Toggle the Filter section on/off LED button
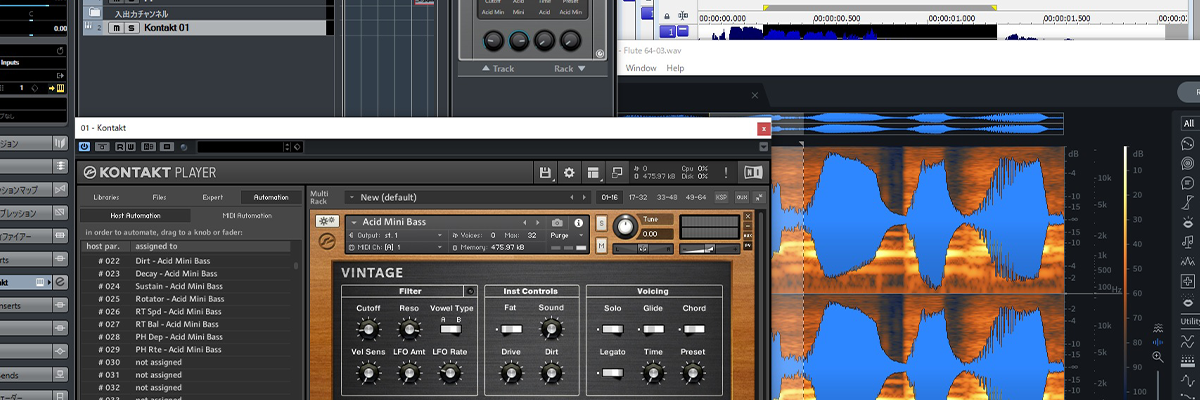Viewport: 1200px width, 400px height. tap(470, 291)
